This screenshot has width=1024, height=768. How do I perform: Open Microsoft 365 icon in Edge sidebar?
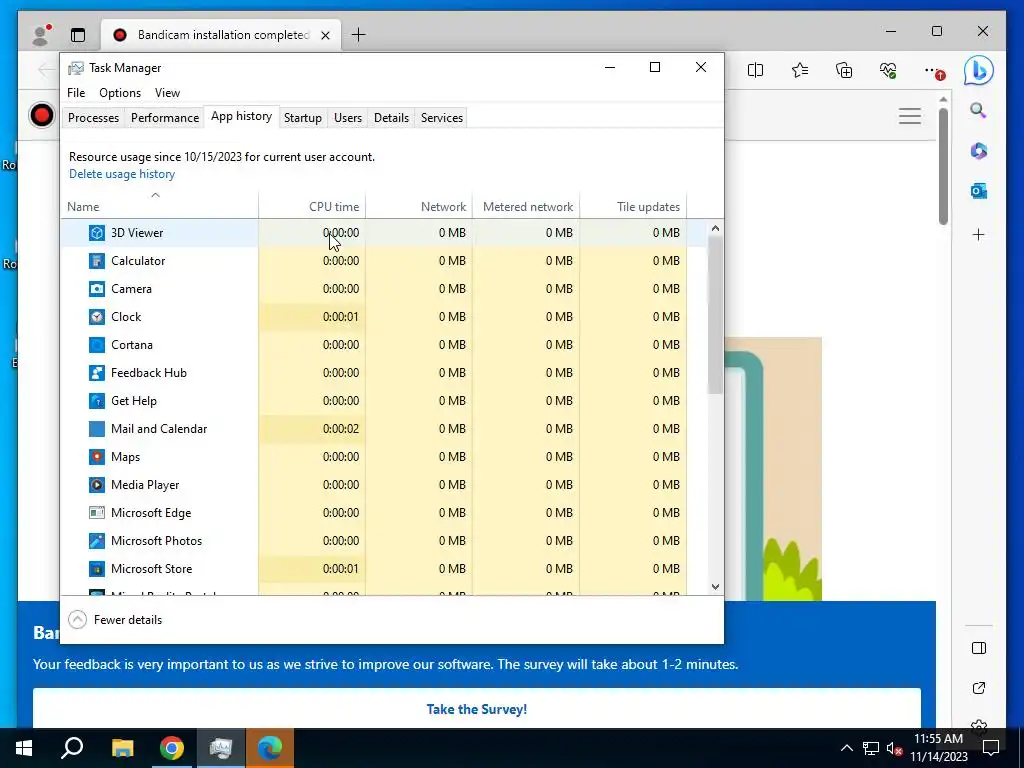pyautogui.click(x=978, y=151)
